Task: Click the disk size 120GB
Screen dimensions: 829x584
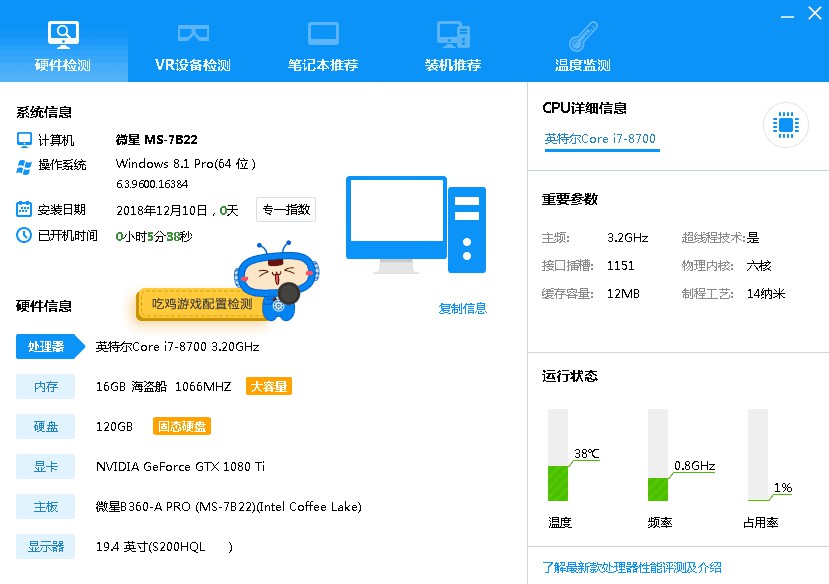Action: (x=114, y=427)
